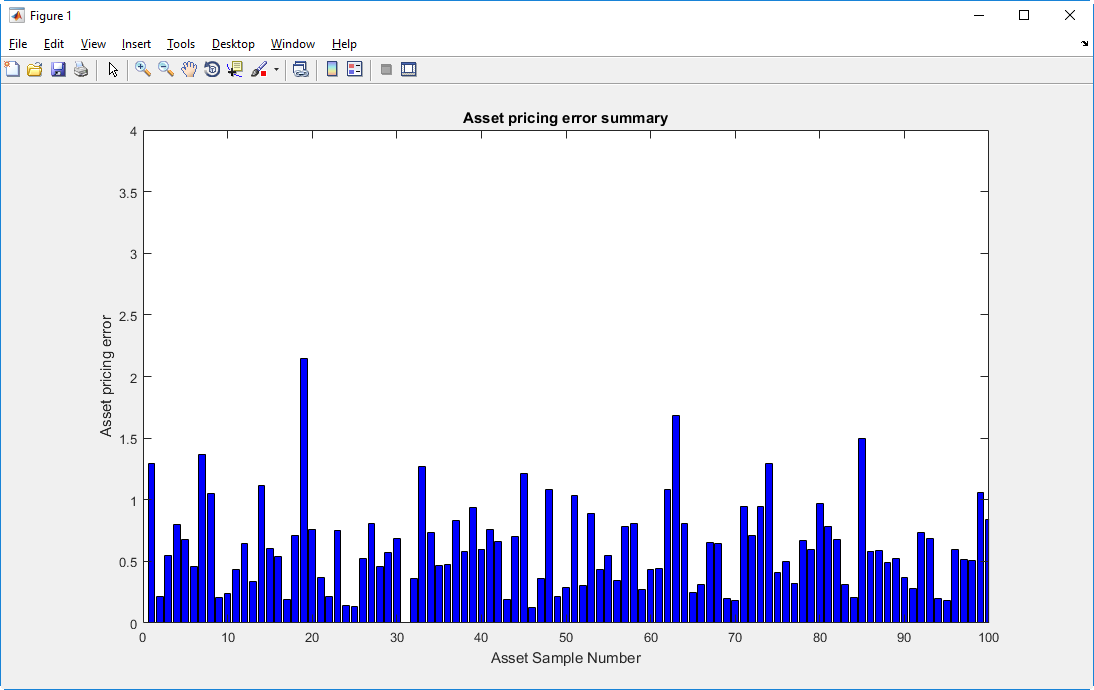Image resolution: width=1094 pixels, height=690 pixels.
Task: Toggle the Insert Legend button
Action: (355, 70)
